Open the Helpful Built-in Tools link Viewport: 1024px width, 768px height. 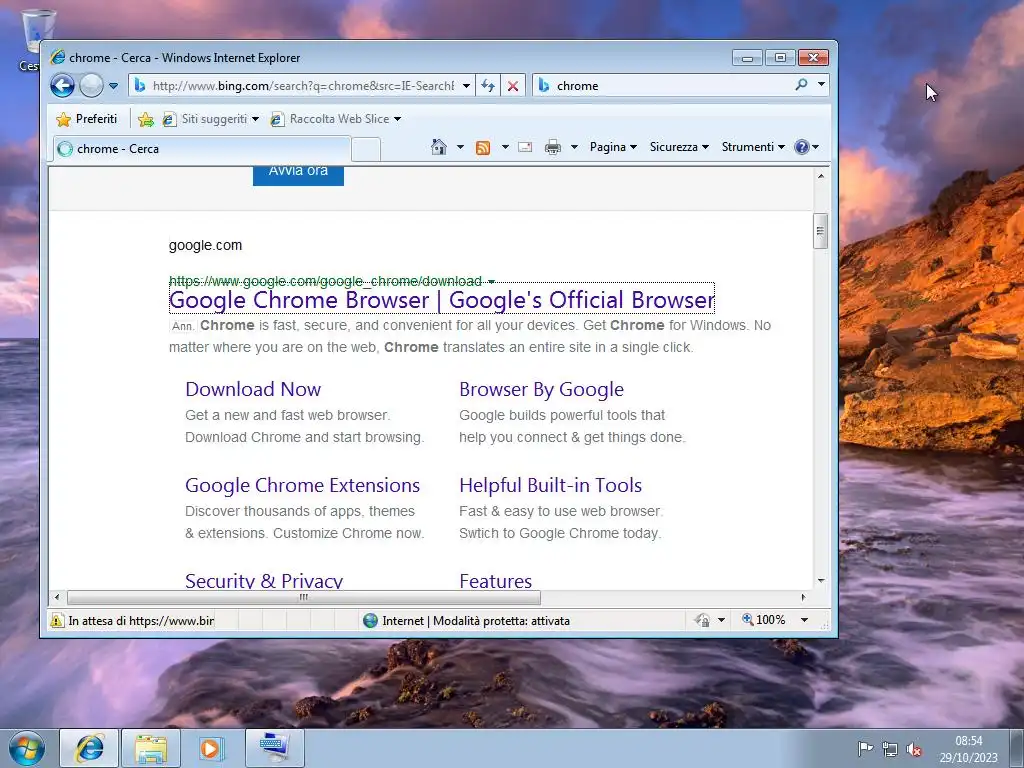coord(551,485)
